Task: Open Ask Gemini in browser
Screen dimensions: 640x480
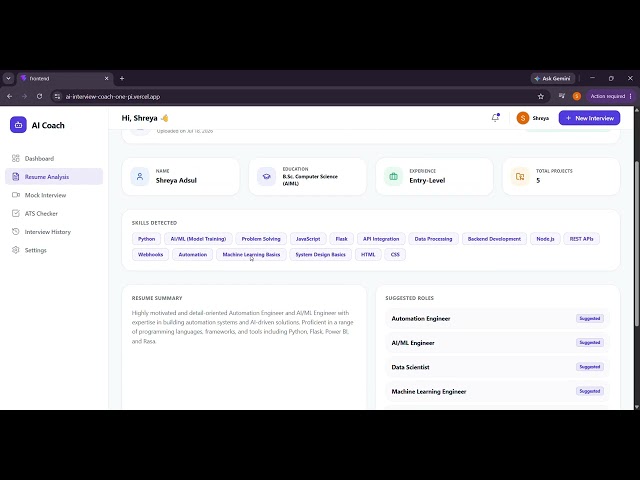Action: [x=553, y=78]
